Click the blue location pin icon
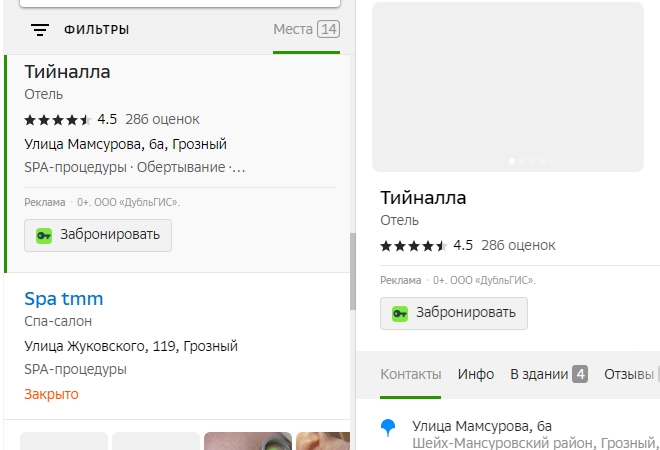The width and height of the screenshot is (660, 450). pos(389,428)
